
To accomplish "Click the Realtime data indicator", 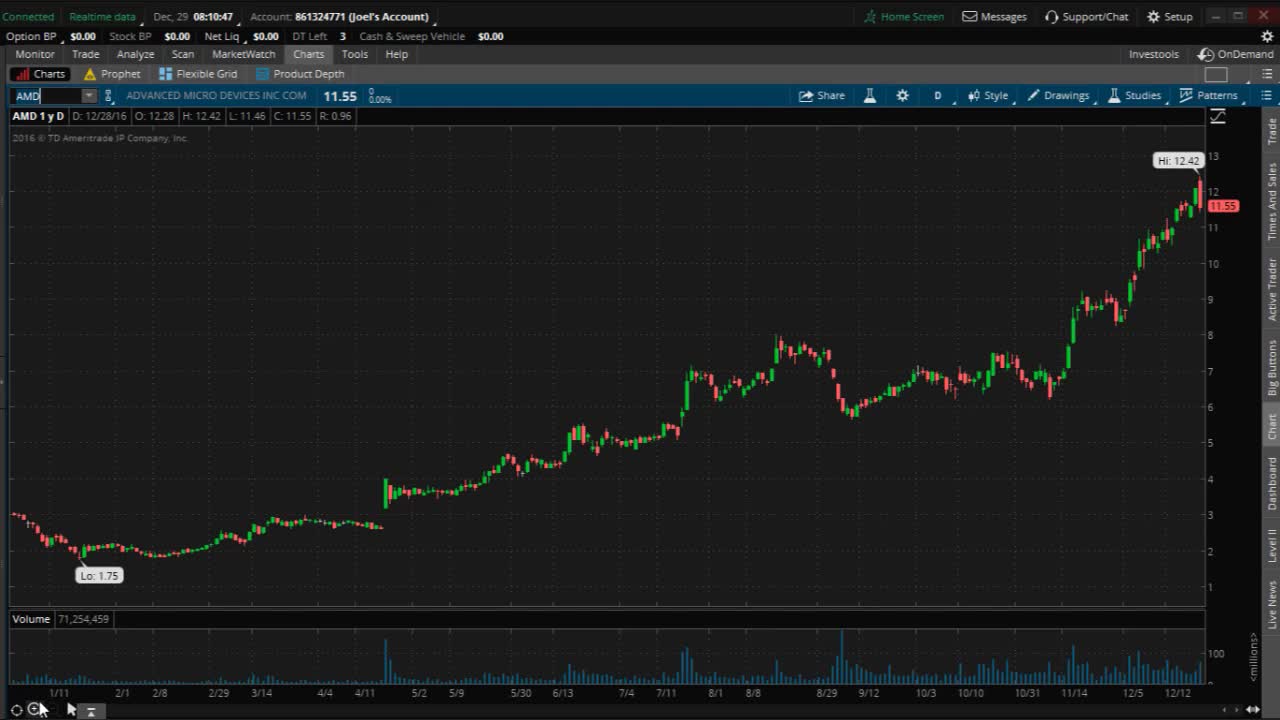I will [x=102, y=16].
